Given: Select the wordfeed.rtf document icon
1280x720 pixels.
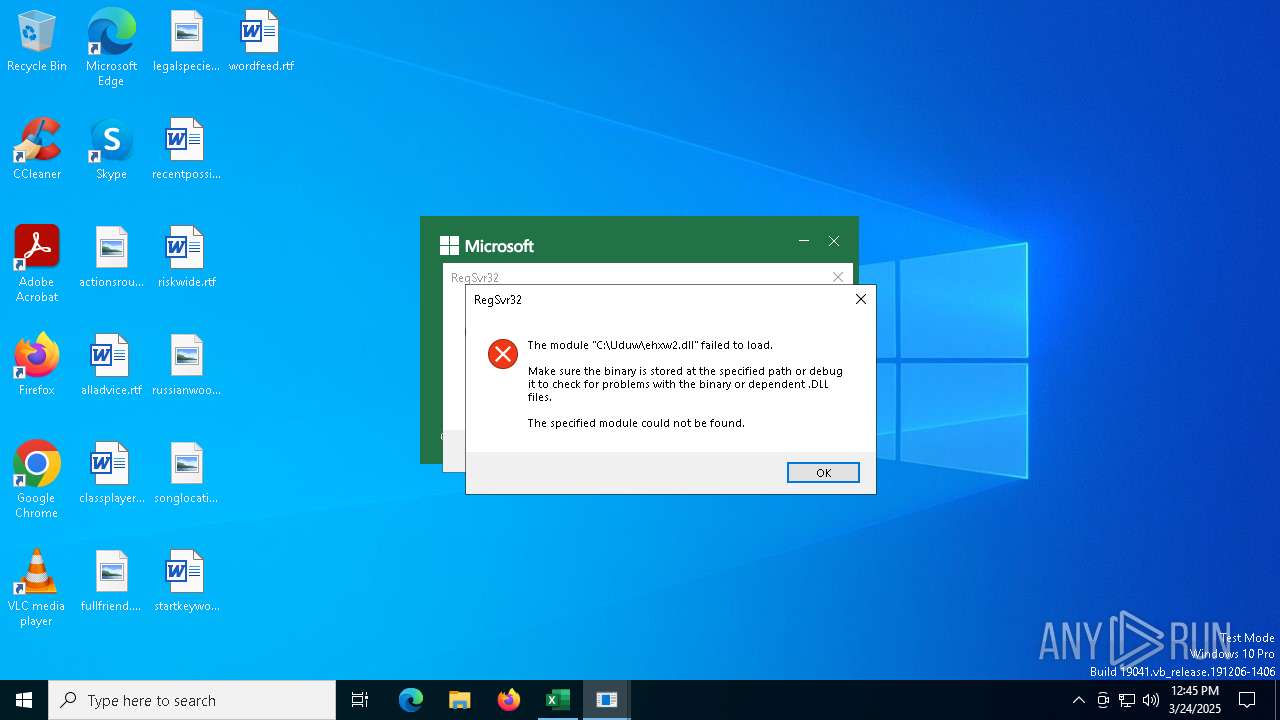Looking at the screenshot, I should (261, 42).
